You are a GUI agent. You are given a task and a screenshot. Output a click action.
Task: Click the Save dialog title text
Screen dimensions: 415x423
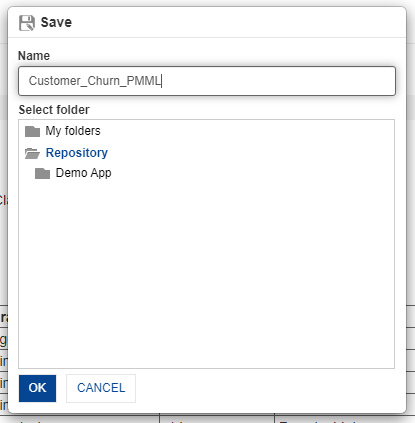click(x=56, y=22)
